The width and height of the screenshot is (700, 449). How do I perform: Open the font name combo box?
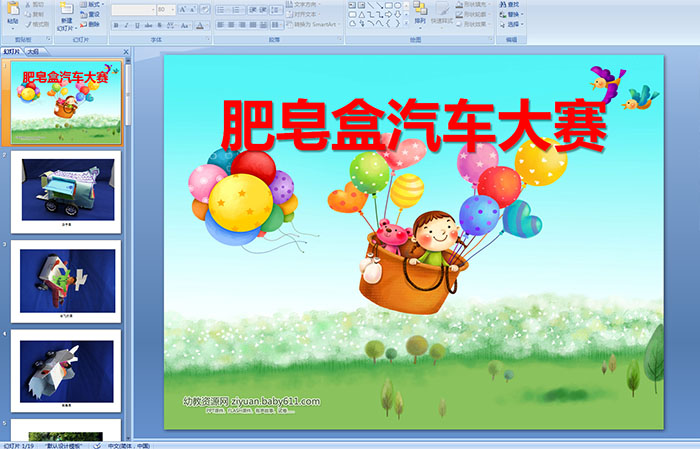click(133, 10)
